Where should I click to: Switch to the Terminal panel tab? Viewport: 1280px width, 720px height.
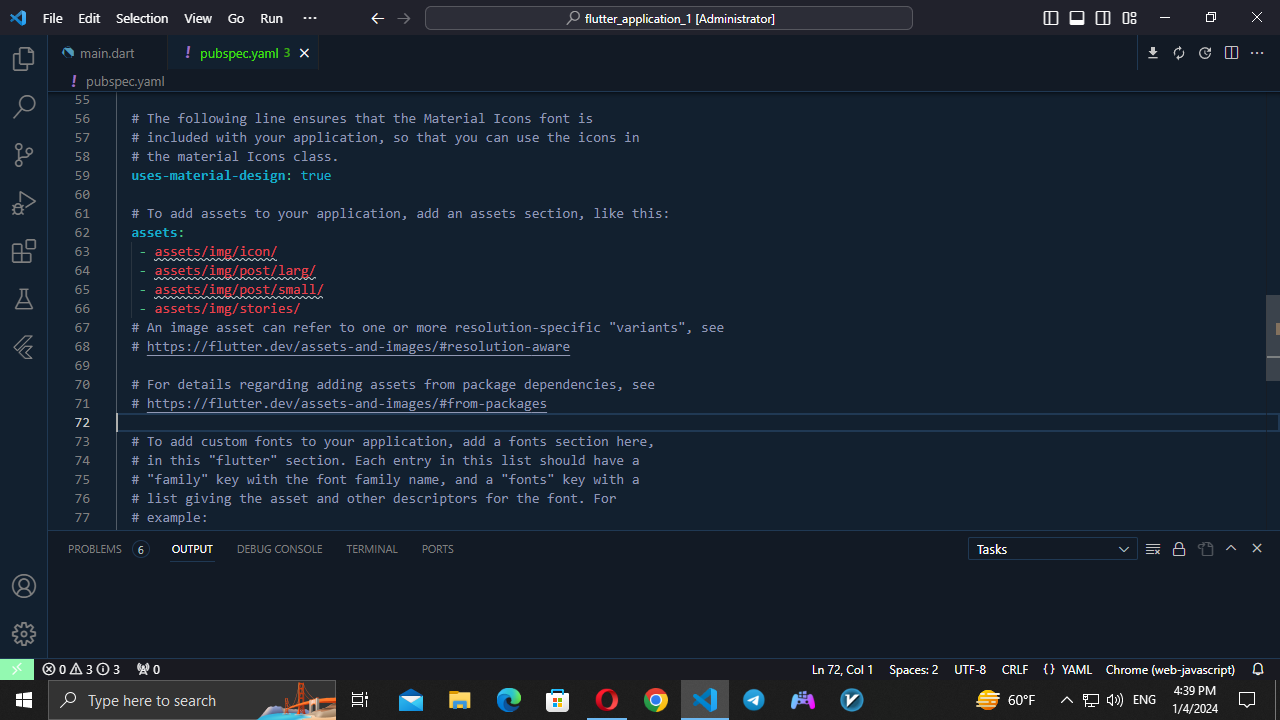[x=372, y=549]
